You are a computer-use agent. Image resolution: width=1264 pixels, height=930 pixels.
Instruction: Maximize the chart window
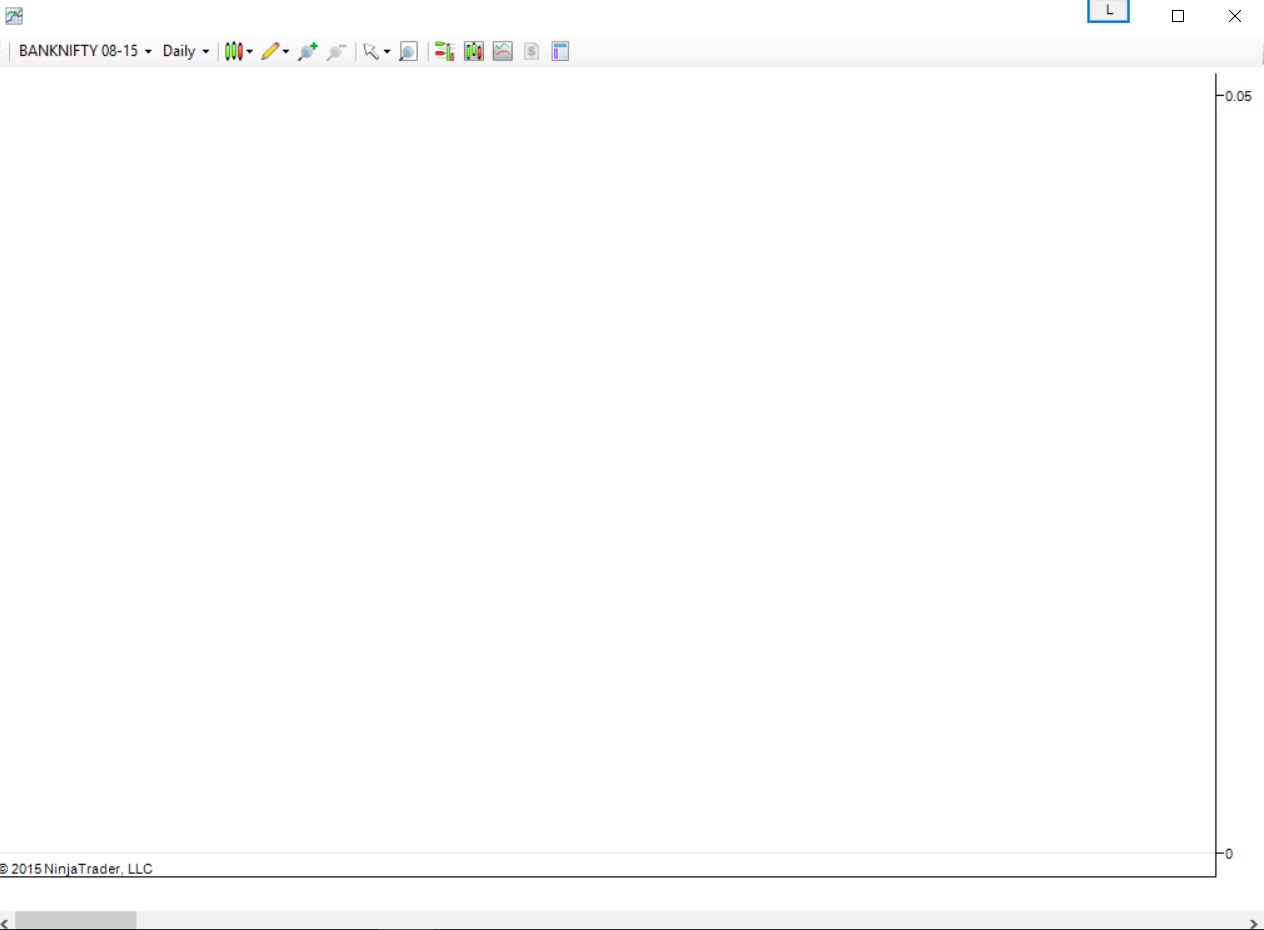(1178, 15)
